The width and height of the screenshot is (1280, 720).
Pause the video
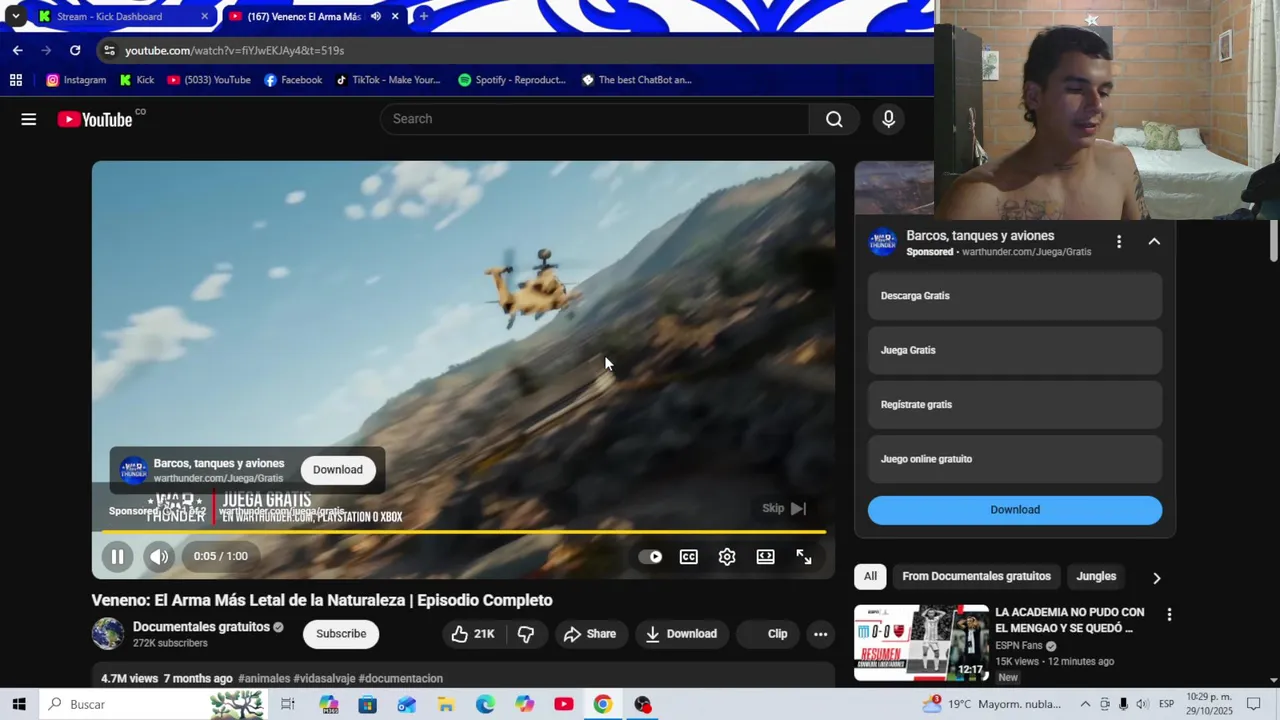(117, 557)
